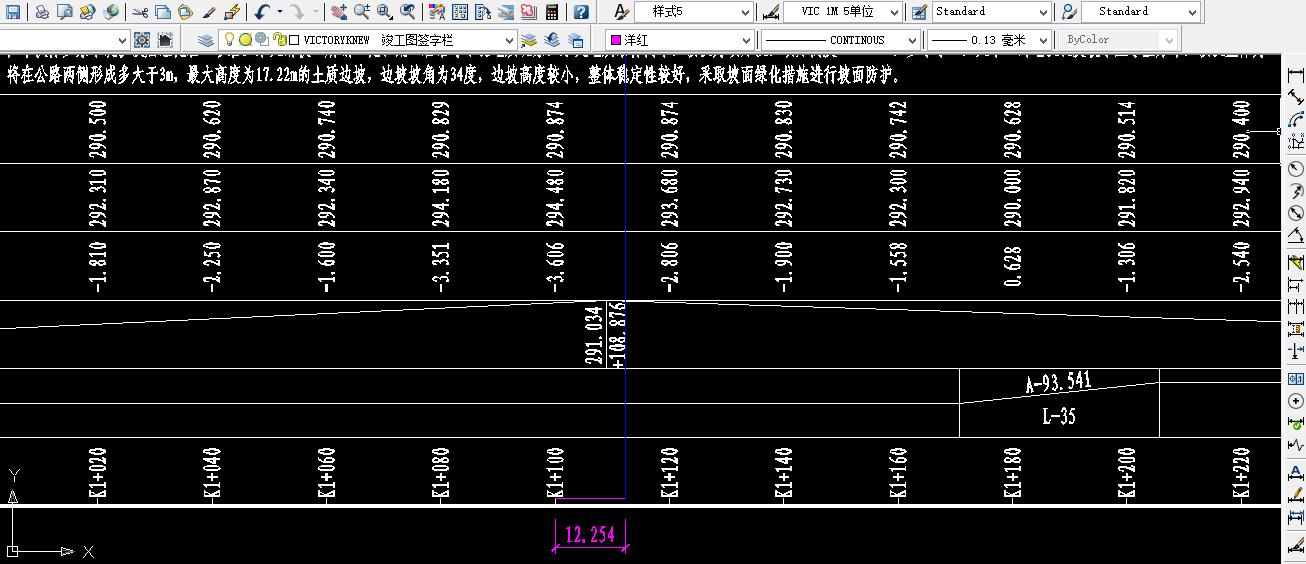Click the layer color square swatch
The image size is (1306, 564).
click(294, 40)
